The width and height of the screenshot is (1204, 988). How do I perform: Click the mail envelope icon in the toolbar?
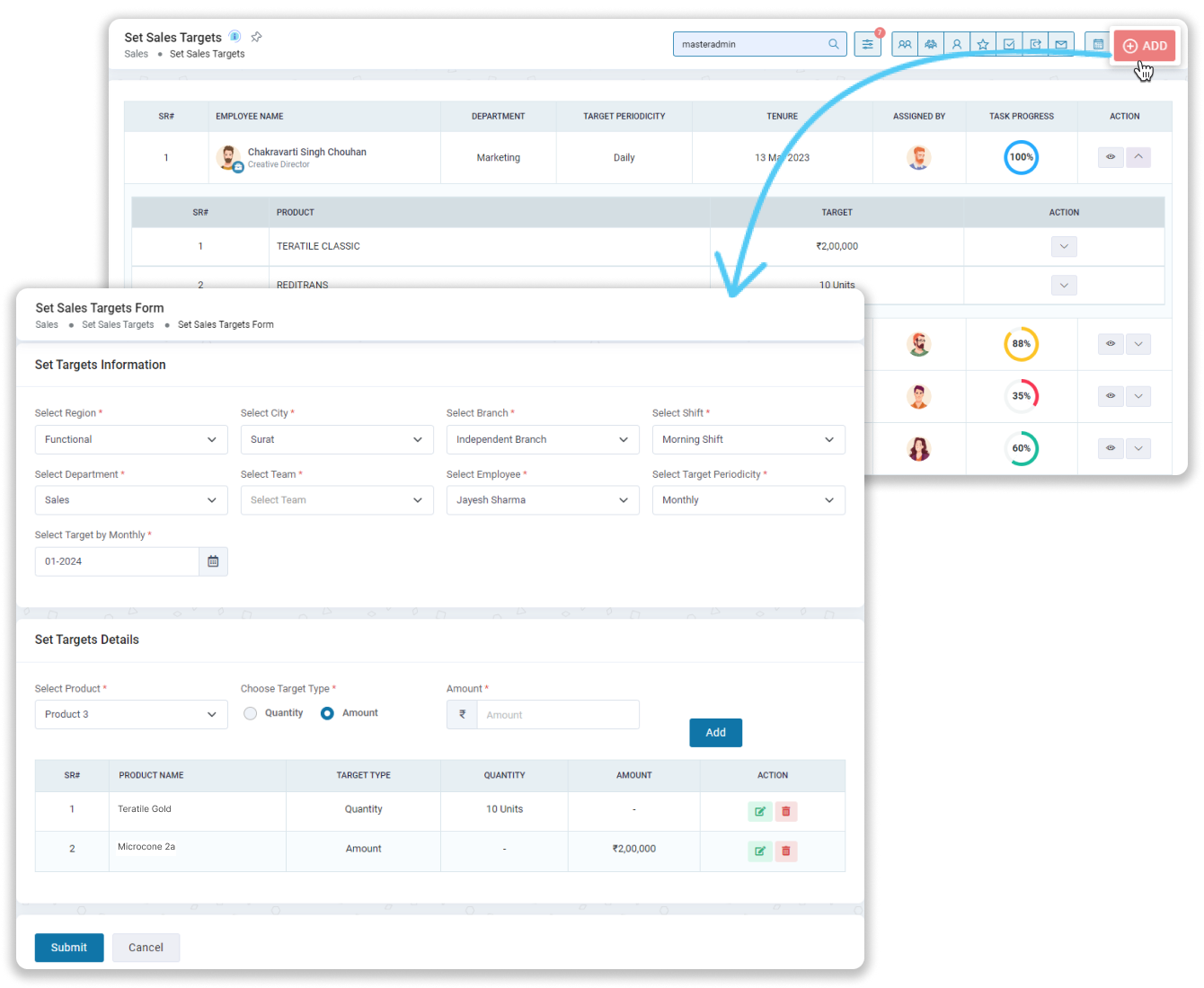1060,44
